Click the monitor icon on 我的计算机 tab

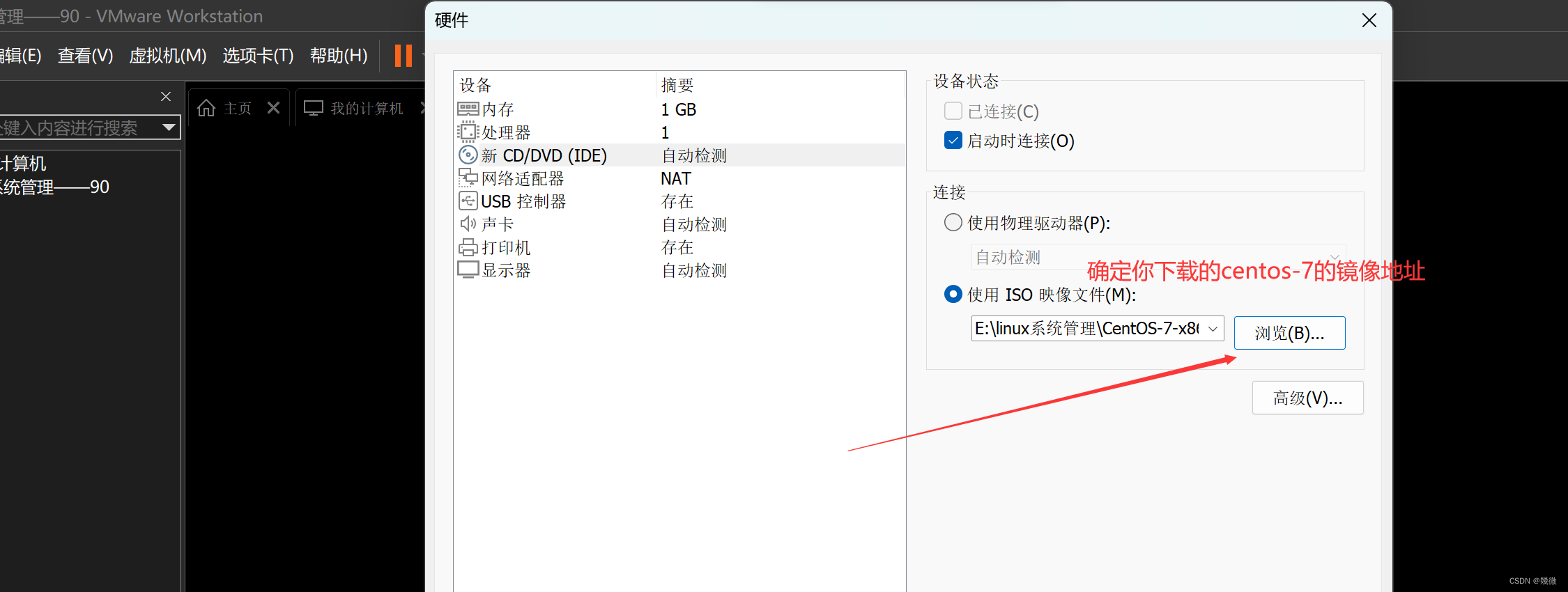pos(314,108)
